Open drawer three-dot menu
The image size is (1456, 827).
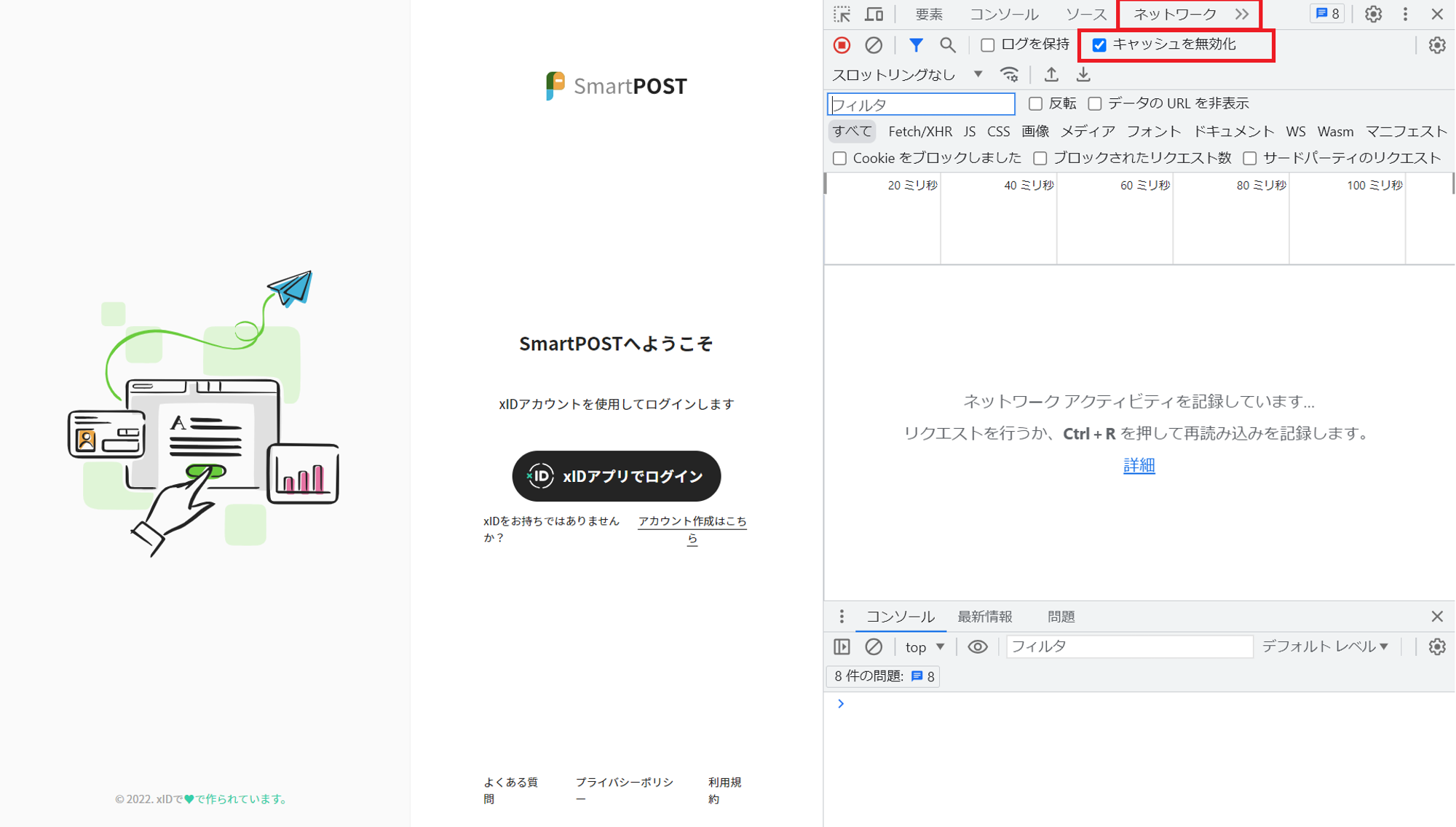tap(842, 617)
